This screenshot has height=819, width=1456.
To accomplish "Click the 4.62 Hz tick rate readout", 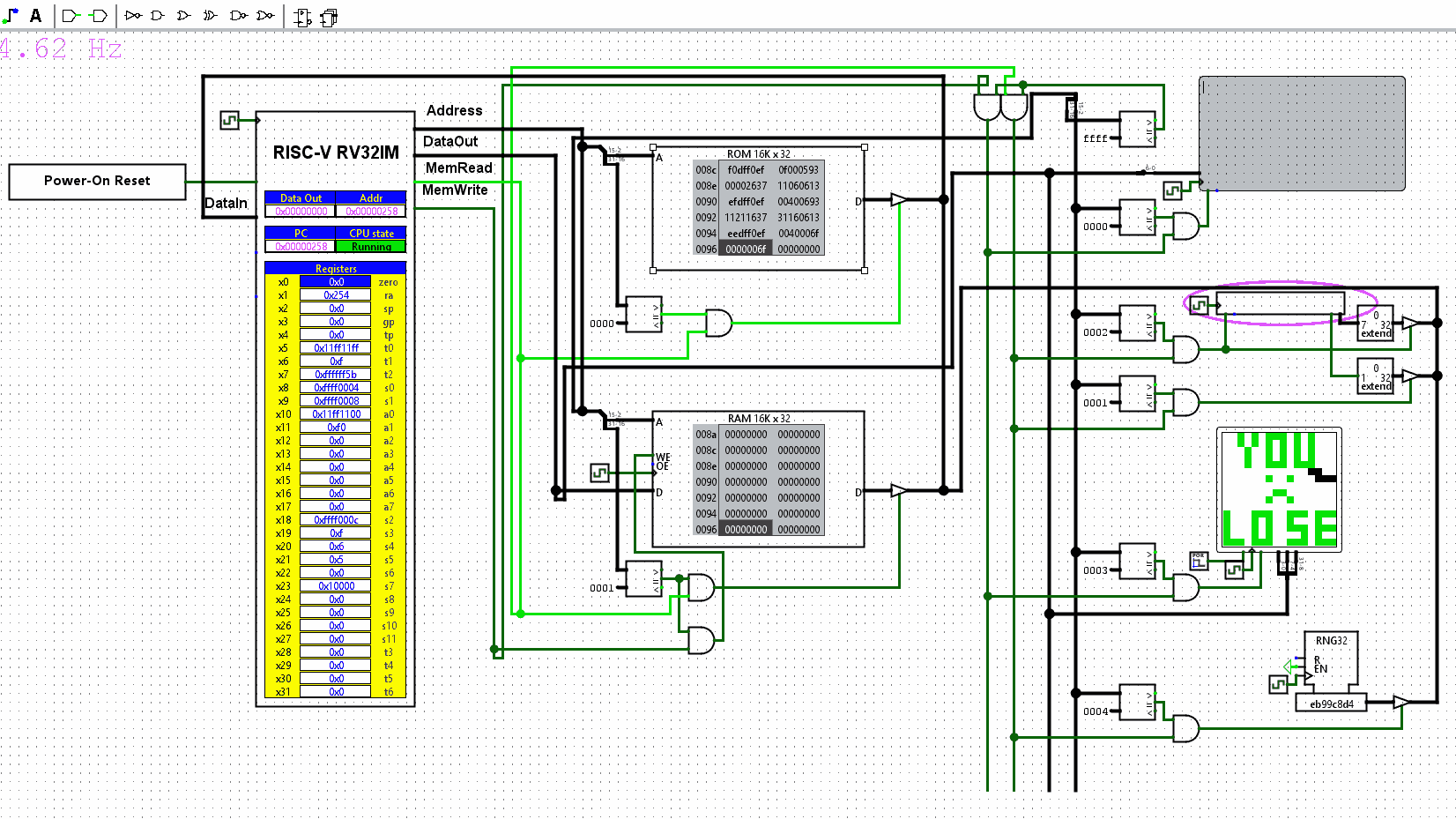I will click(61, 48).
